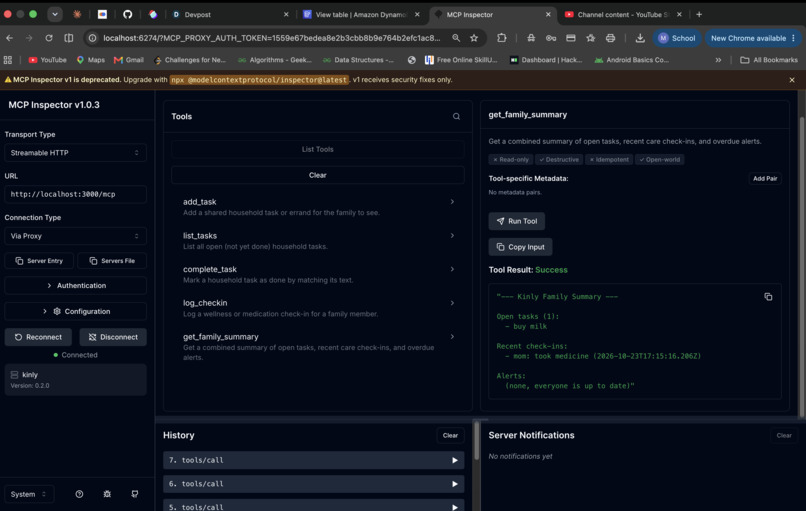View site information icon in the address bar
The image size is (806, 511).
[92, 38]
